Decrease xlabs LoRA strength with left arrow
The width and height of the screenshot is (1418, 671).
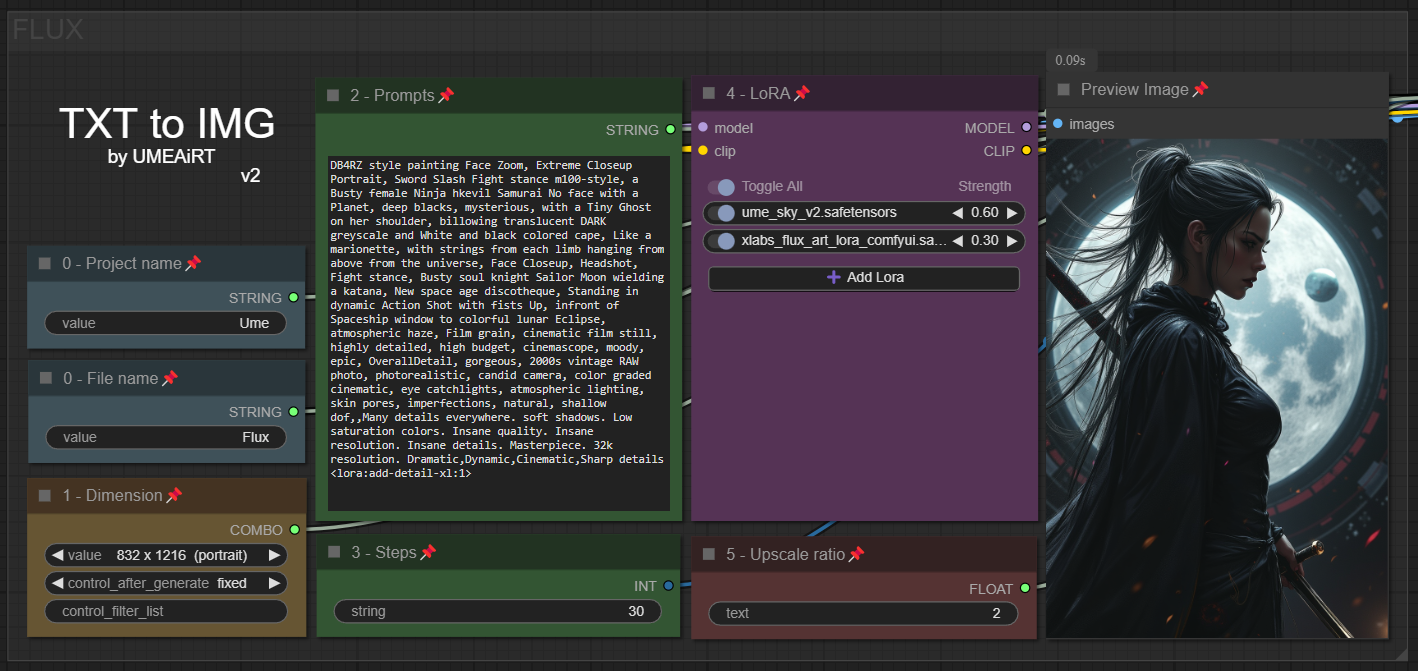pyautogui.click(x=957, y=241)
